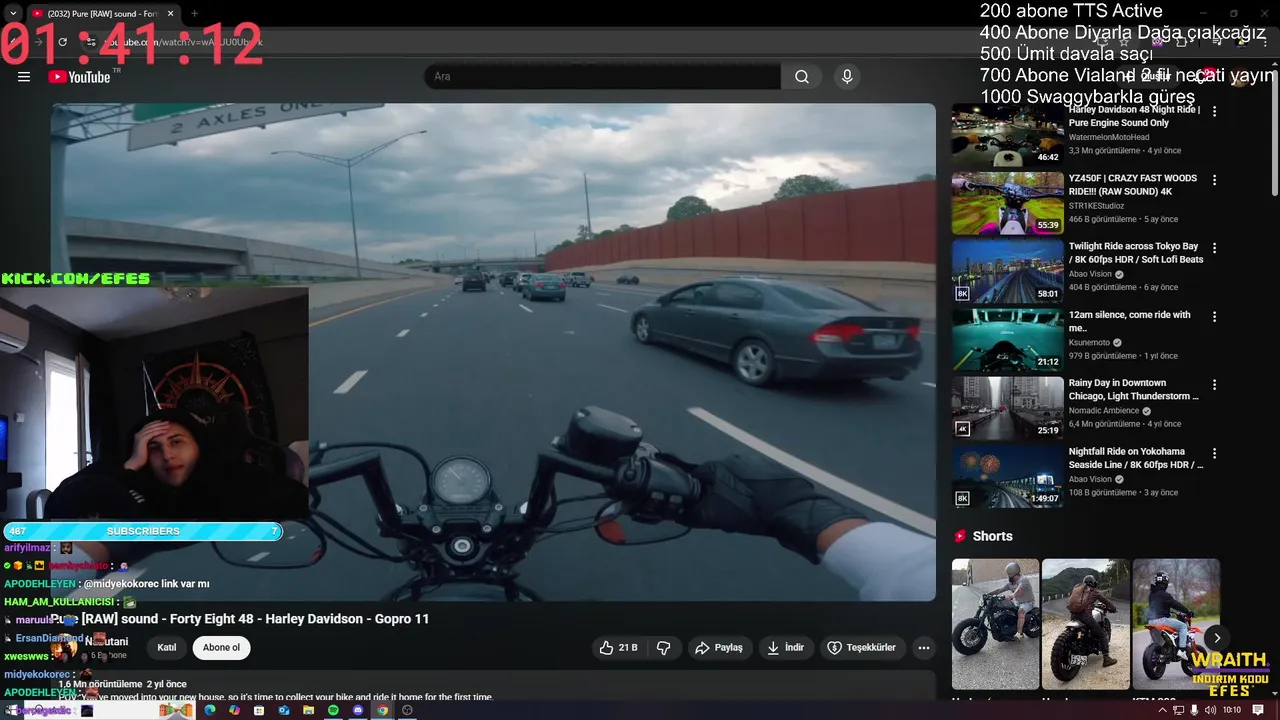Open Discord from the taskbar
The image size is (1280, 720).
pyautogui.click(x=358, y=710)
